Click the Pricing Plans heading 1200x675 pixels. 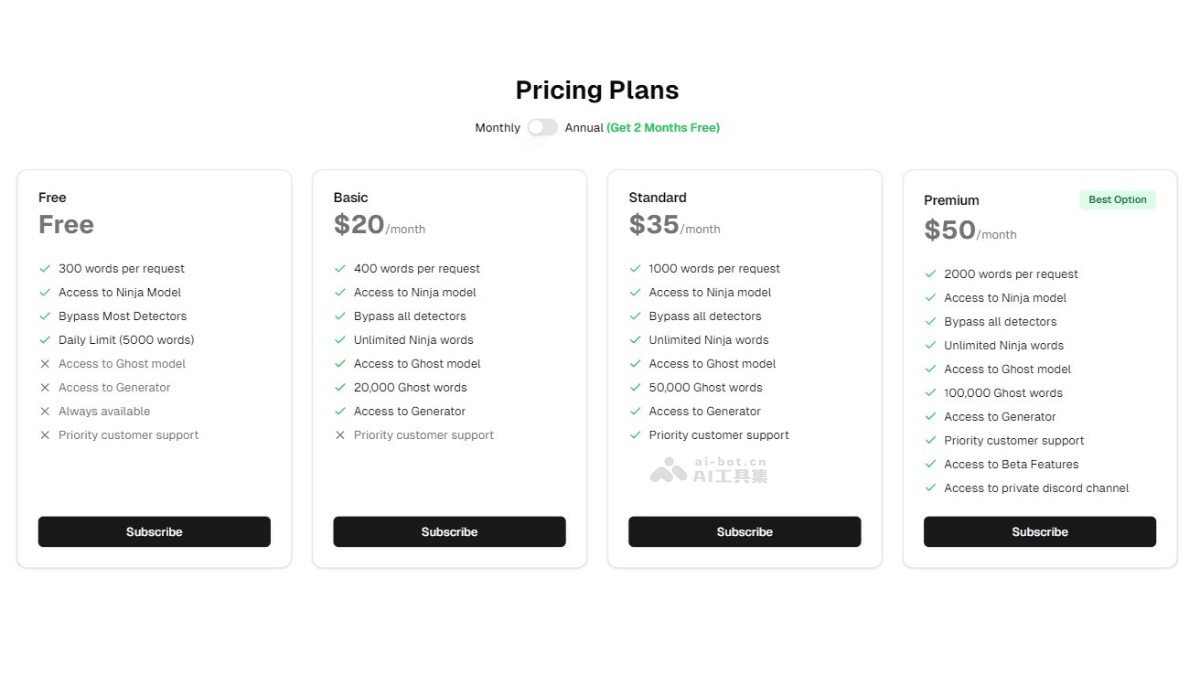597,90
